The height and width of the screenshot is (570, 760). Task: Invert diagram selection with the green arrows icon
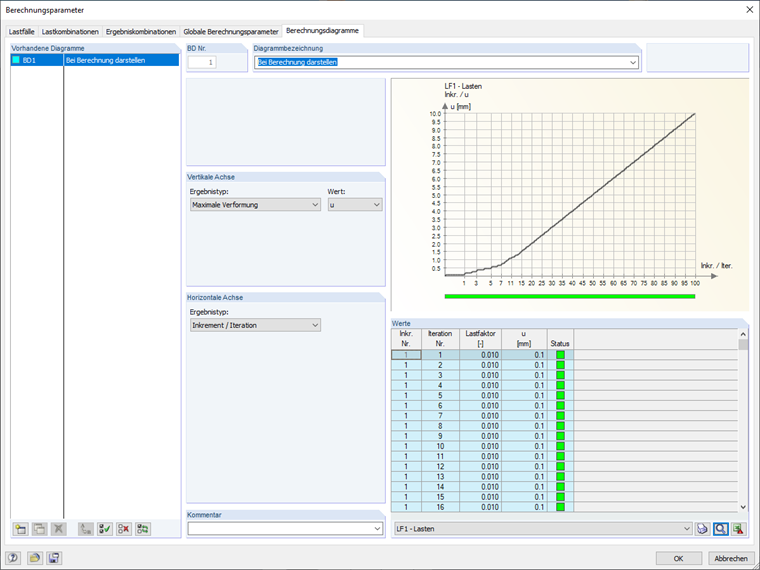[x=142, y=529]
